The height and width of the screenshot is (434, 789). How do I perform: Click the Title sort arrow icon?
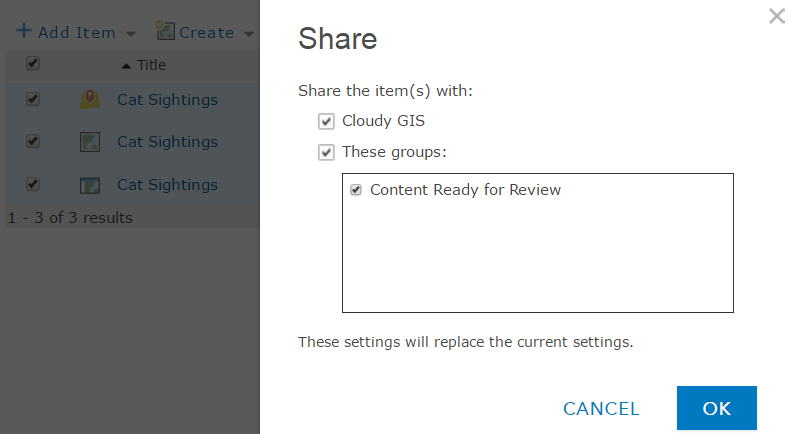pos(126,66)
